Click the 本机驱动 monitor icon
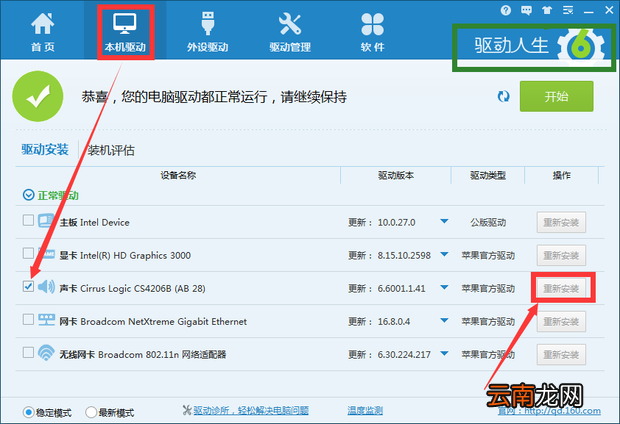 coord(125,23)
